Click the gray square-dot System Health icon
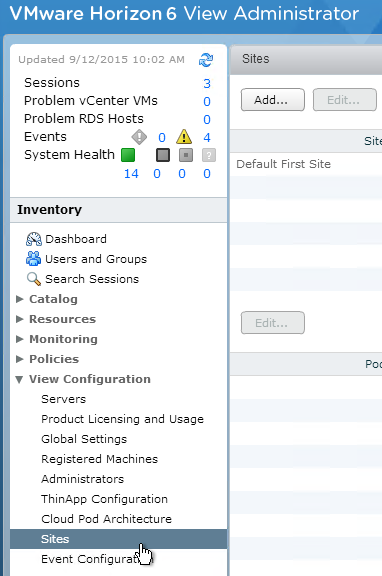 (x=186, y=155)
